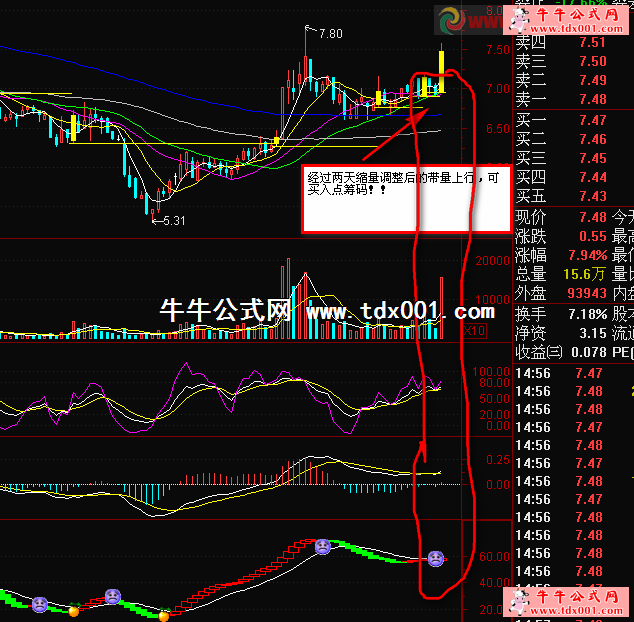Click the X10 volume multiplier label
Image resolution: width=634 pixels, height=622 pixels.
(474, 331)
